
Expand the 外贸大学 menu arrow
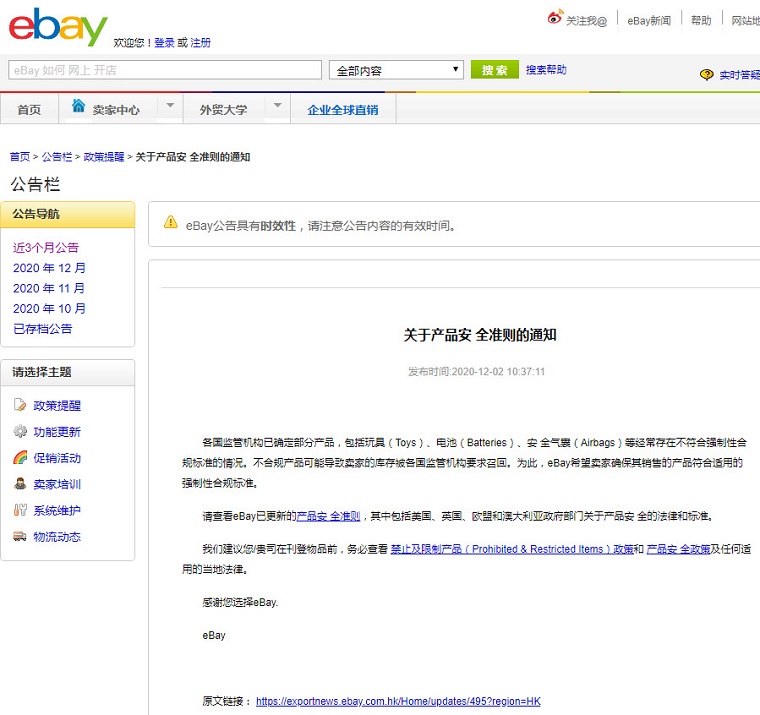278,105
